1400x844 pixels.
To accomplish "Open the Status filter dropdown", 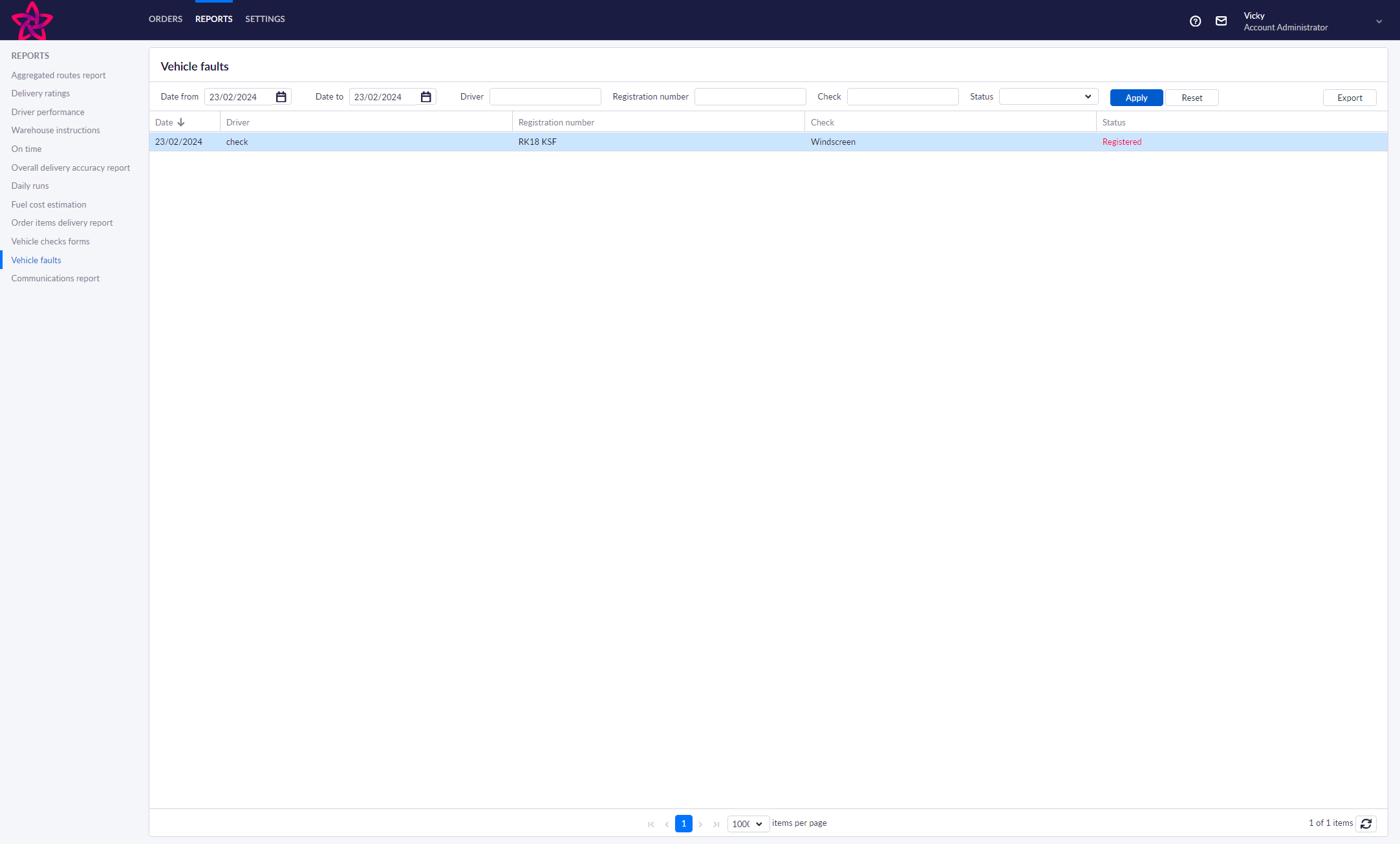I will pos(1048,97).
